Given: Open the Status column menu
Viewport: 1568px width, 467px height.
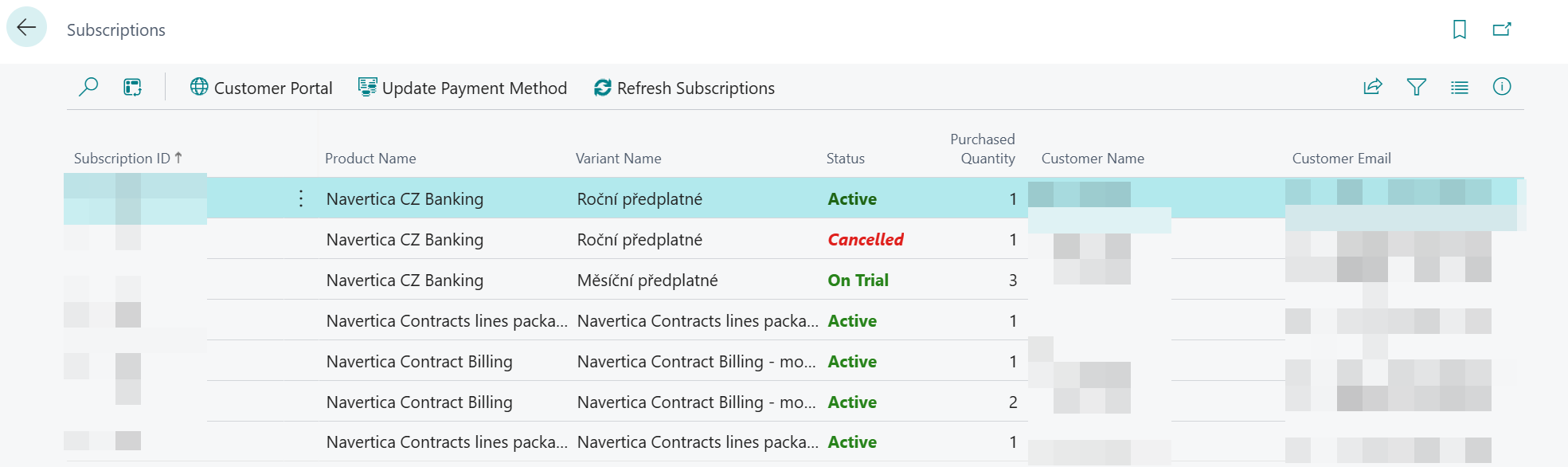Looking at the screenshot, I should coord(845,158).
